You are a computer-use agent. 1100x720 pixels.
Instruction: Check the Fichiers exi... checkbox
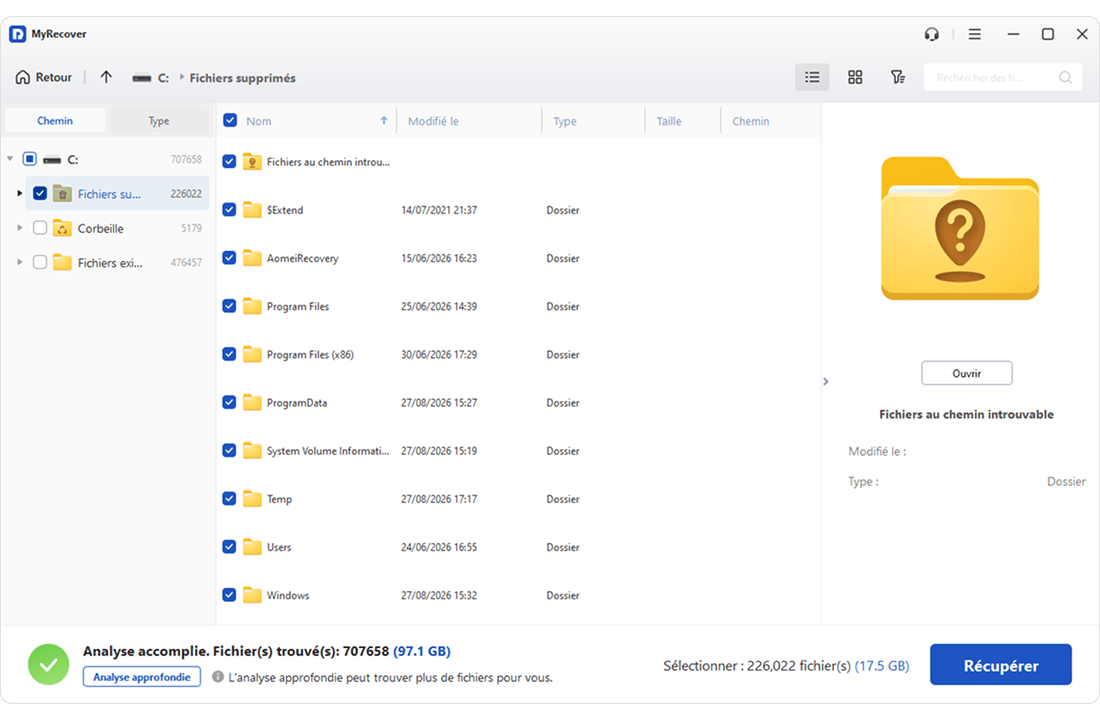tap(40, 262)
